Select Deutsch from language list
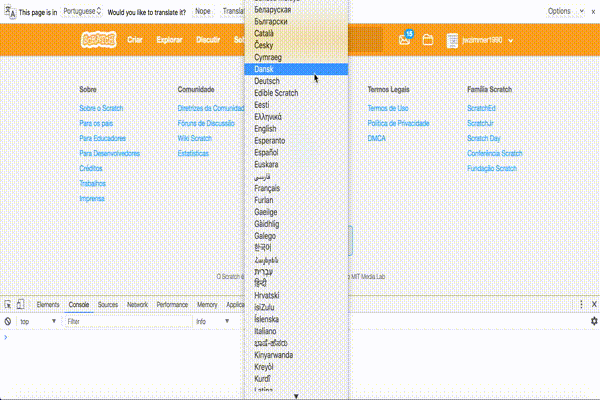Image resolution: width=600 pixels, height=400 pixels. tap(296, 81)
